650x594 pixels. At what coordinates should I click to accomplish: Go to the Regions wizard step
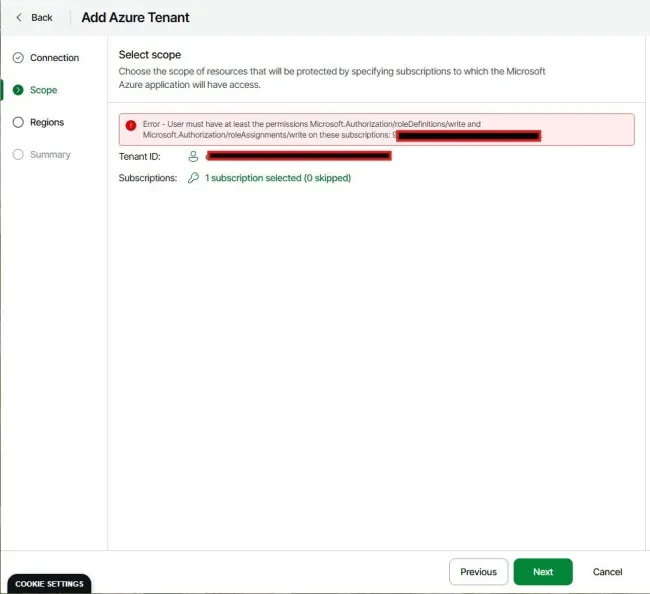(x=47, y=122)
